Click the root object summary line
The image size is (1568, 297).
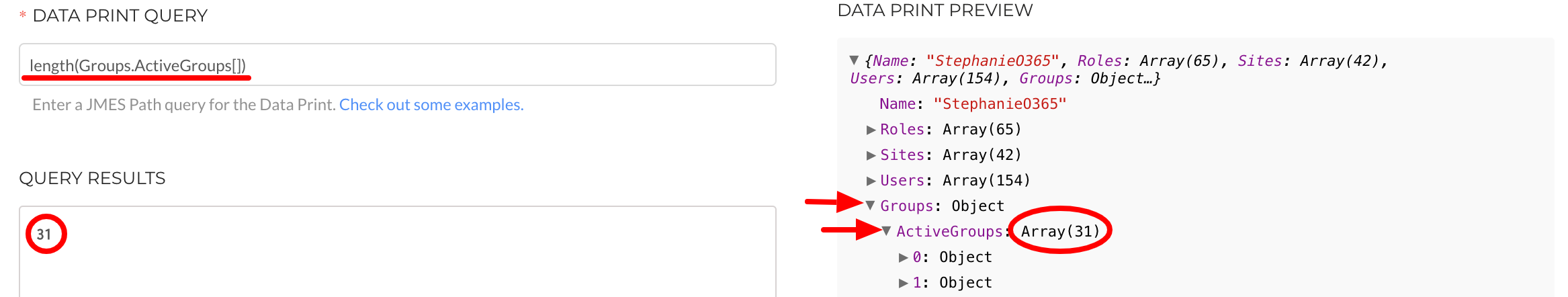point(1119,69)
